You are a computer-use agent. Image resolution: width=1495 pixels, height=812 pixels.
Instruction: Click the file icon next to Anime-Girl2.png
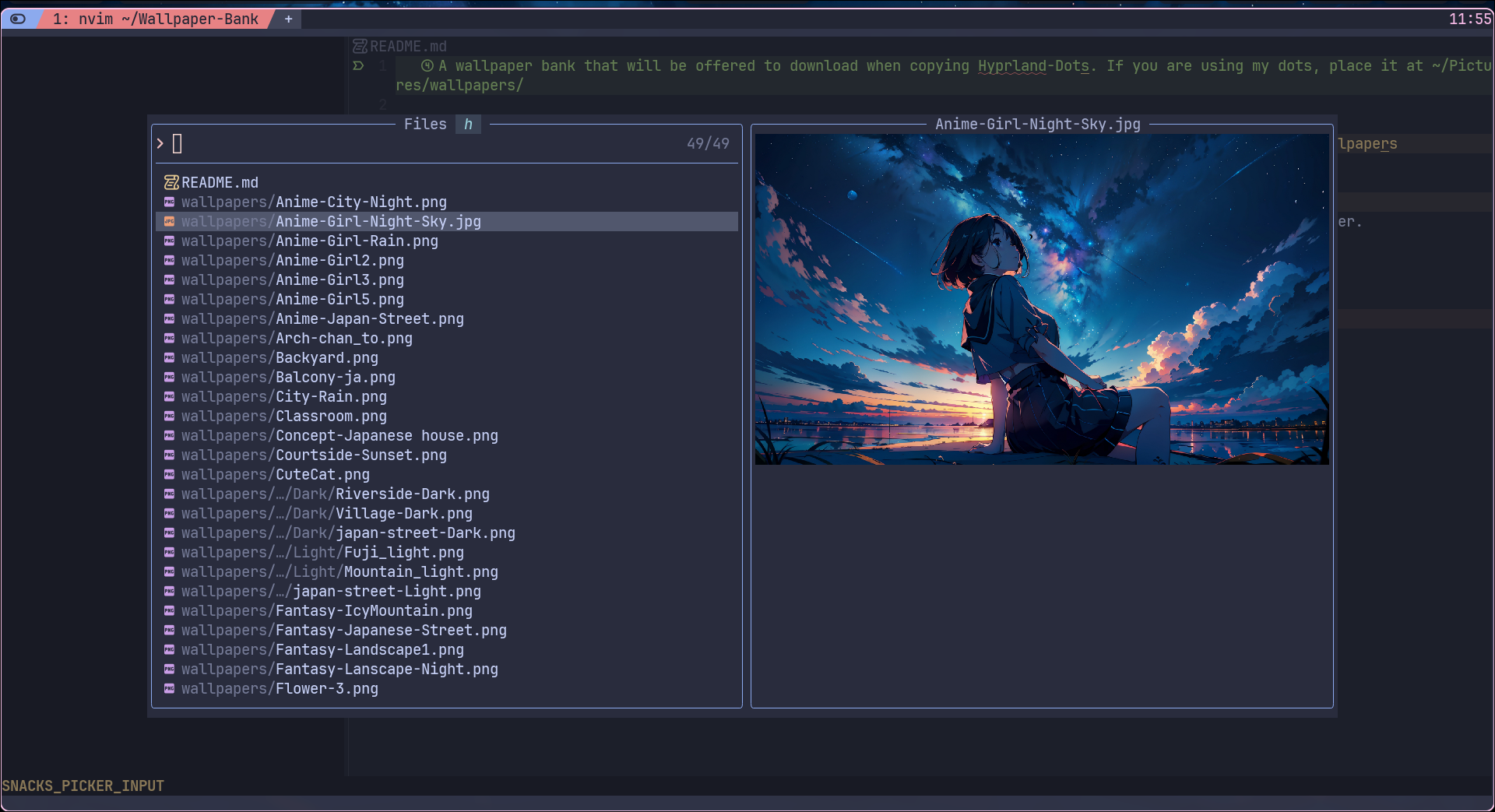click(x=169, y=260)
